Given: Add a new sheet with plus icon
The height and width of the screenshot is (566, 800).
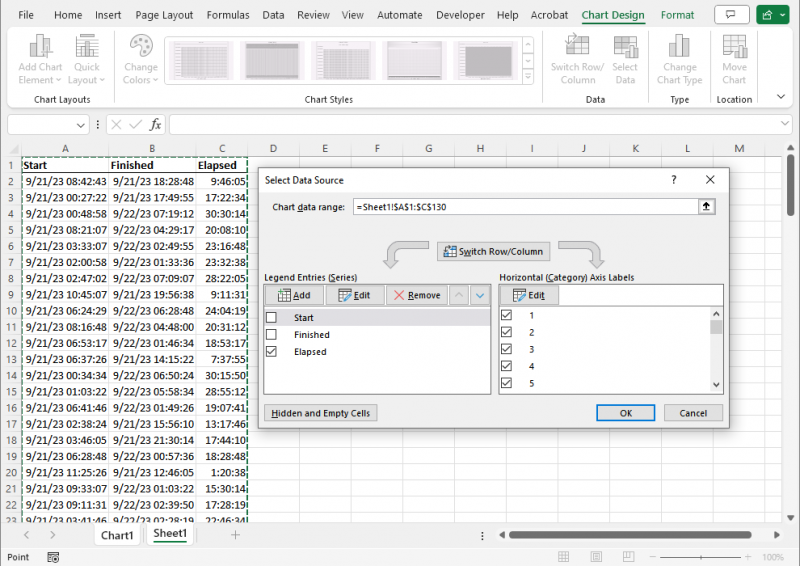Looking at the screenshot, I should click(235, 535).
